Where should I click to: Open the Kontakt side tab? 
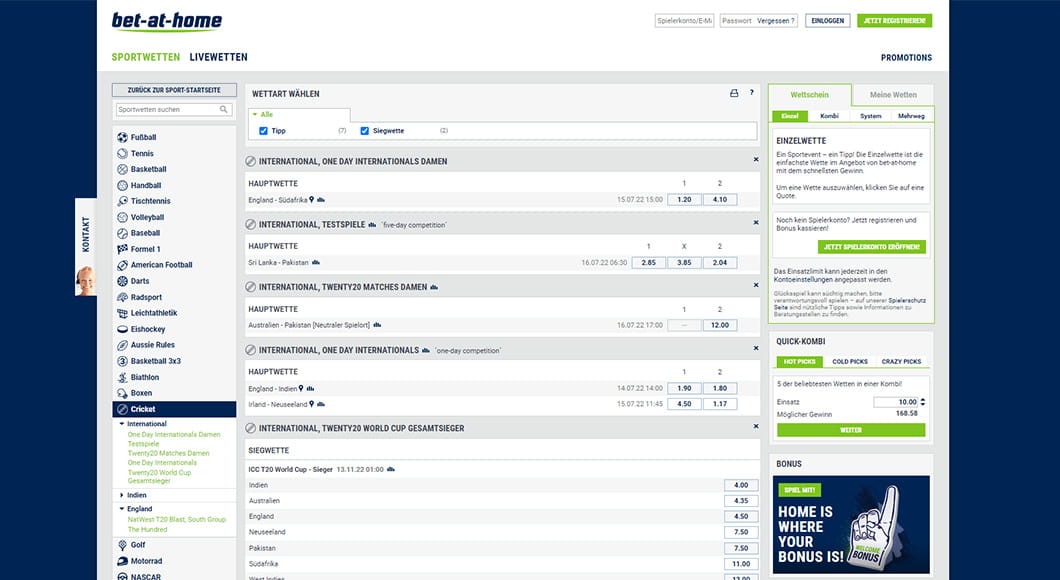[86, 247]
